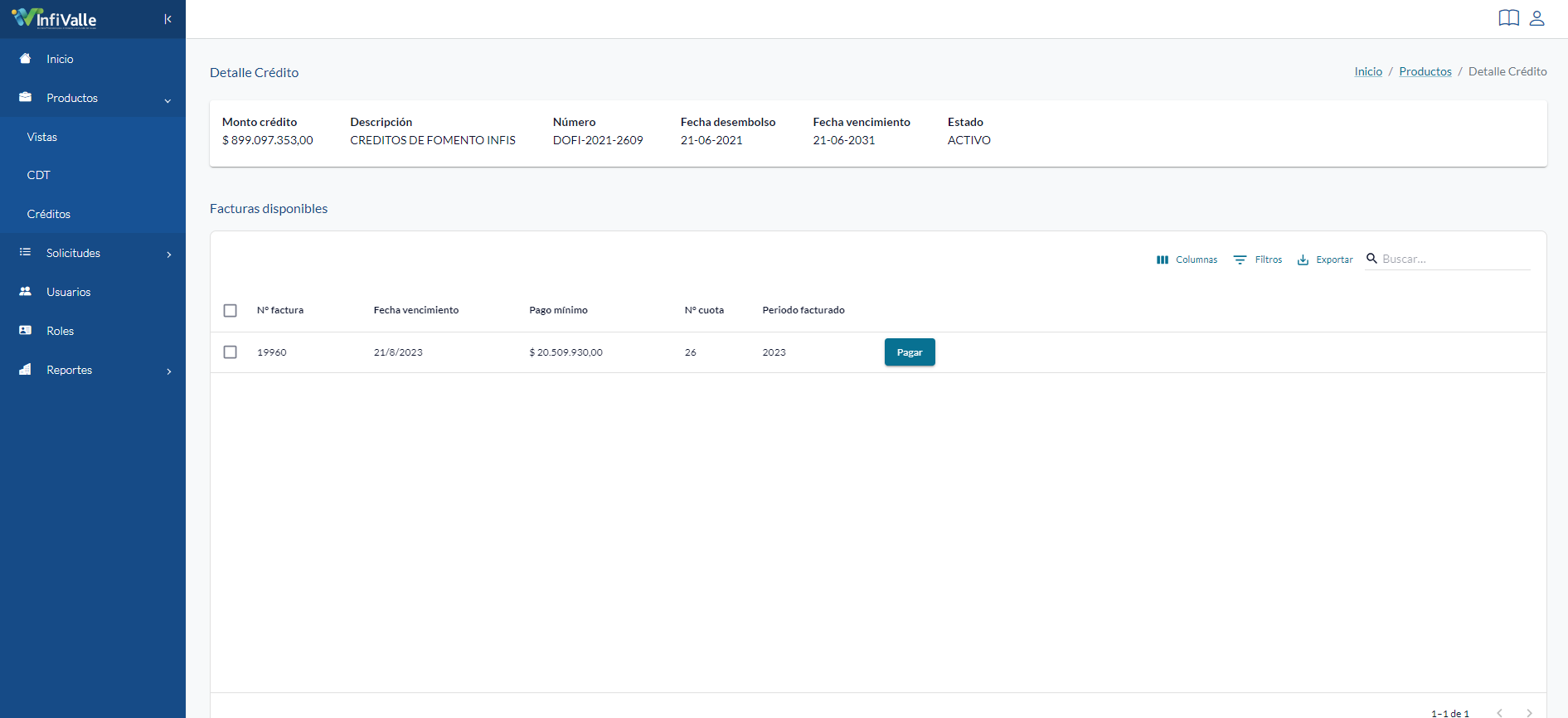The width and height of the screenshot is (1568, 718).
Task: Click the Filtros label
Action: (1268, 260)
